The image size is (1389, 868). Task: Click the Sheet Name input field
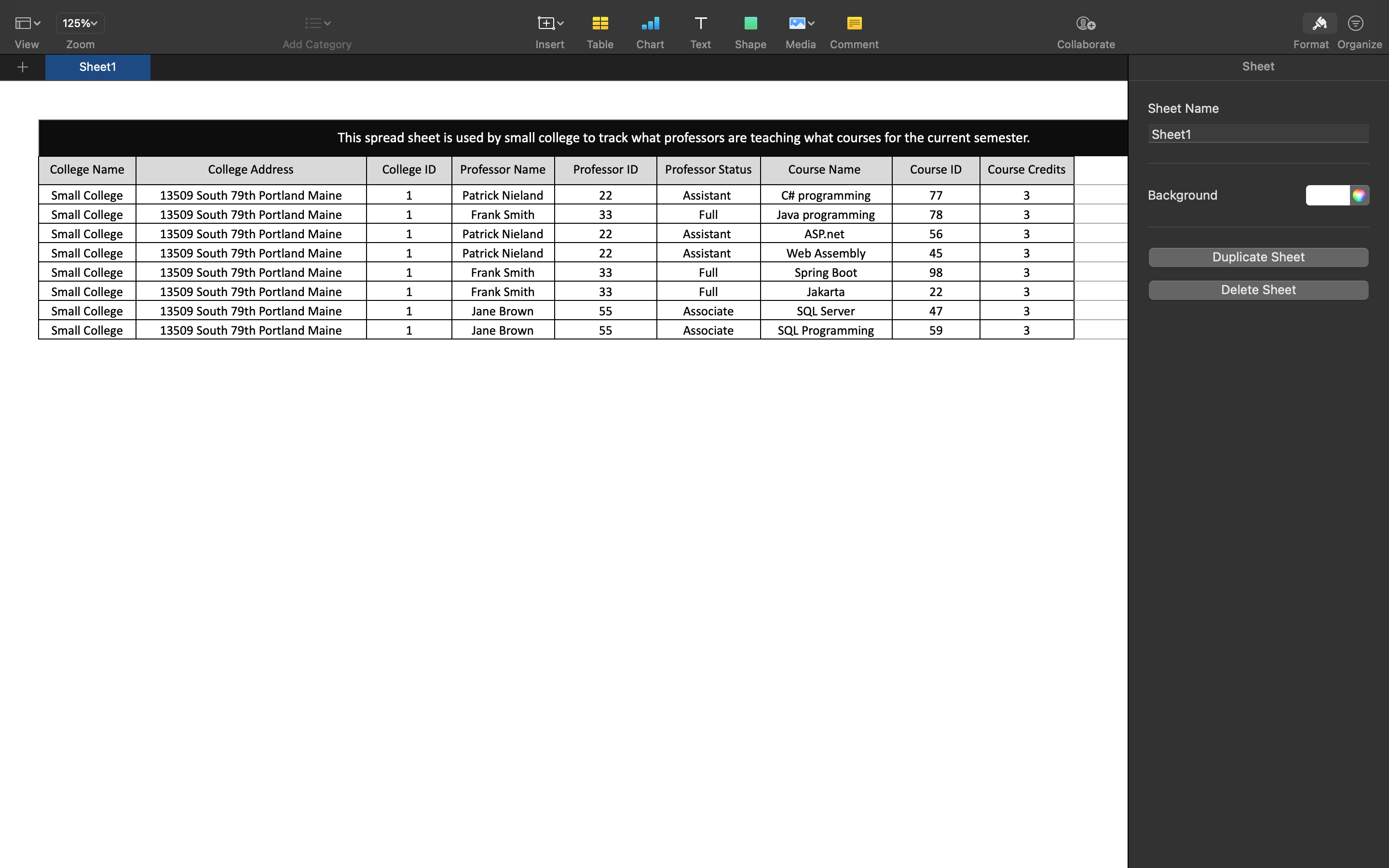1259,133
